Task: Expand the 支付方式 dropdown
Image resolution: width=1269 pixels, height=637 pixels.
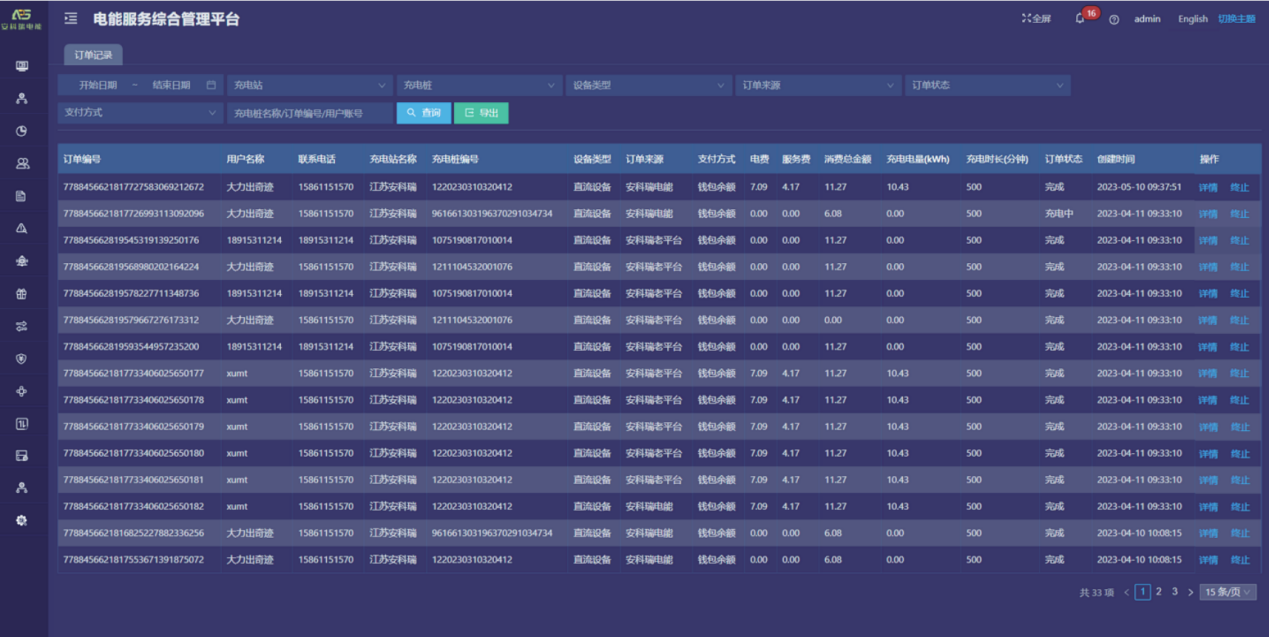Action: [140, 113]
